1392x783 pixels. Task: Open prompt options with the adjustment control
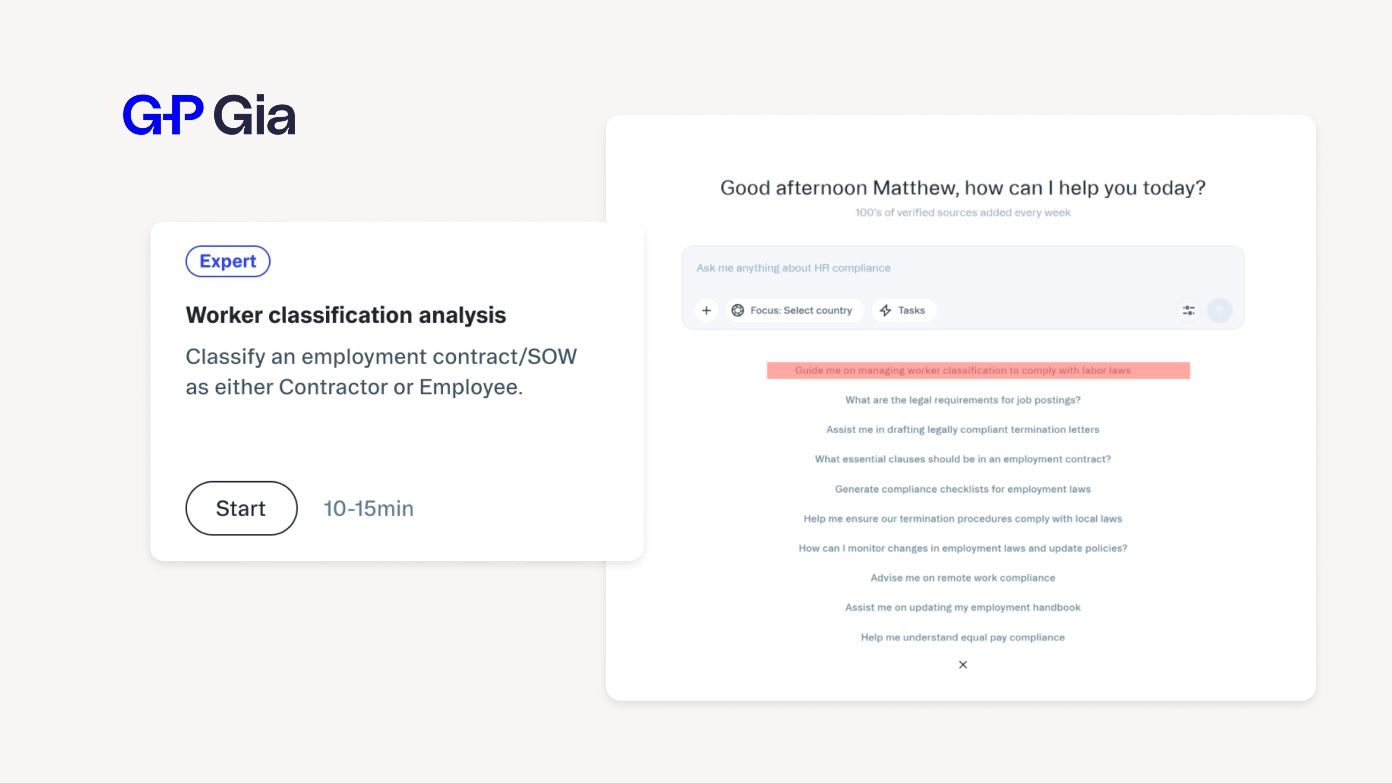click(x=1188, y=310)
